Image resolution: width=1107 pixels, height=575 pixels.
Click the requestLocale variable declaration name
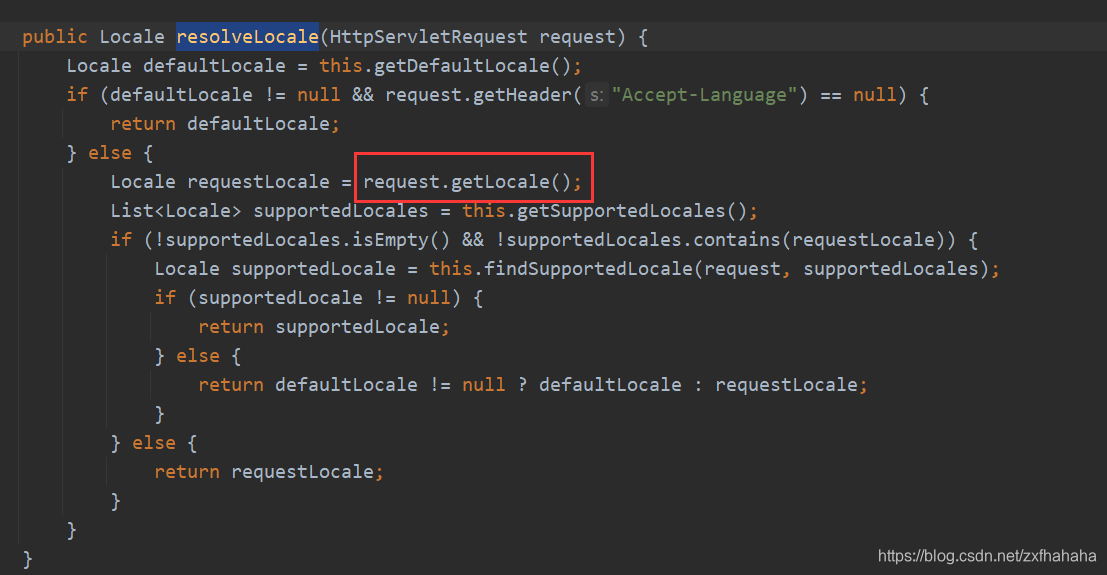(258, 182)
